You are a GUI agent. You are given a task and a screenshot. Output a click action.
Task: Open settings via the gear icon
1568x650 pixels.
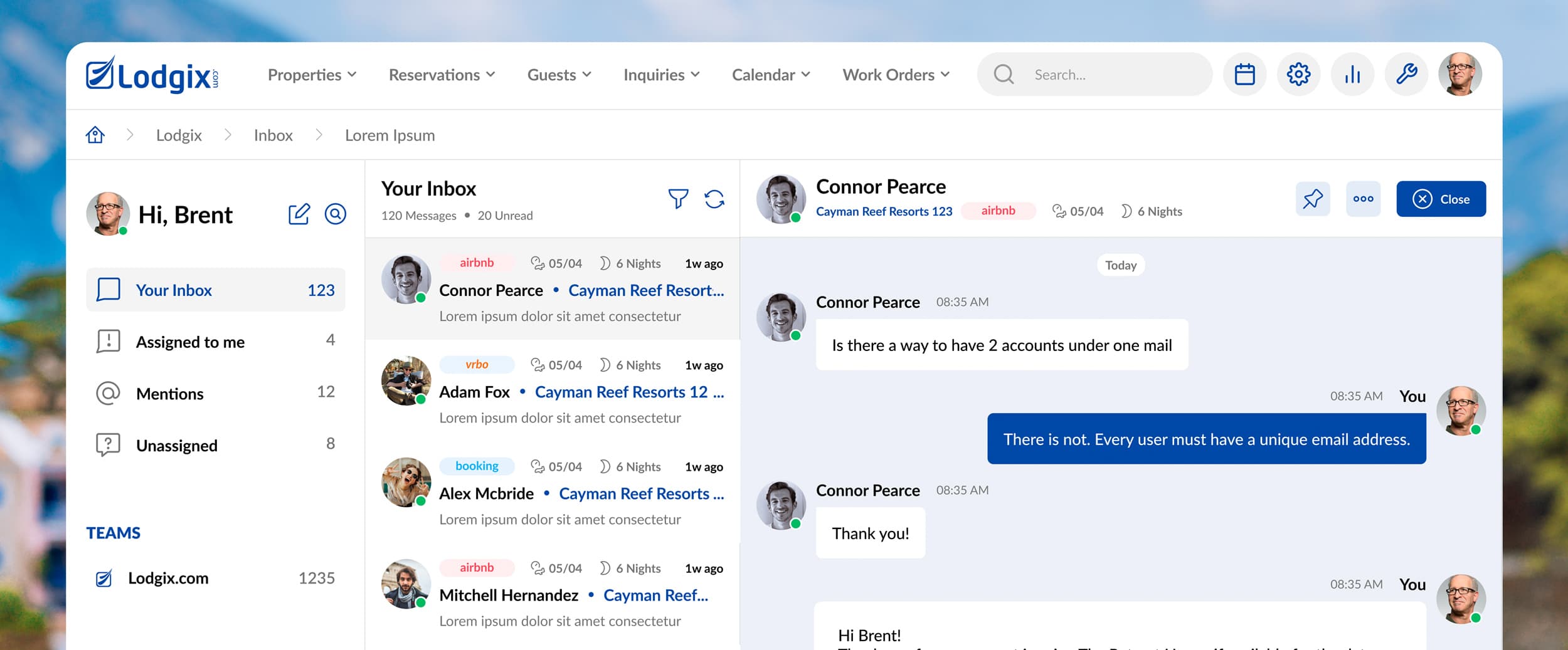[x=1298, y=75]
